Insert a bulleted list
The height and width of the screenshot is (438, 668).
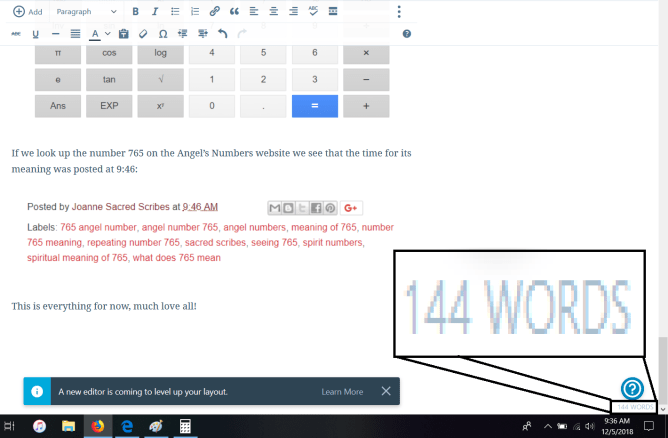tap(175, 12)
